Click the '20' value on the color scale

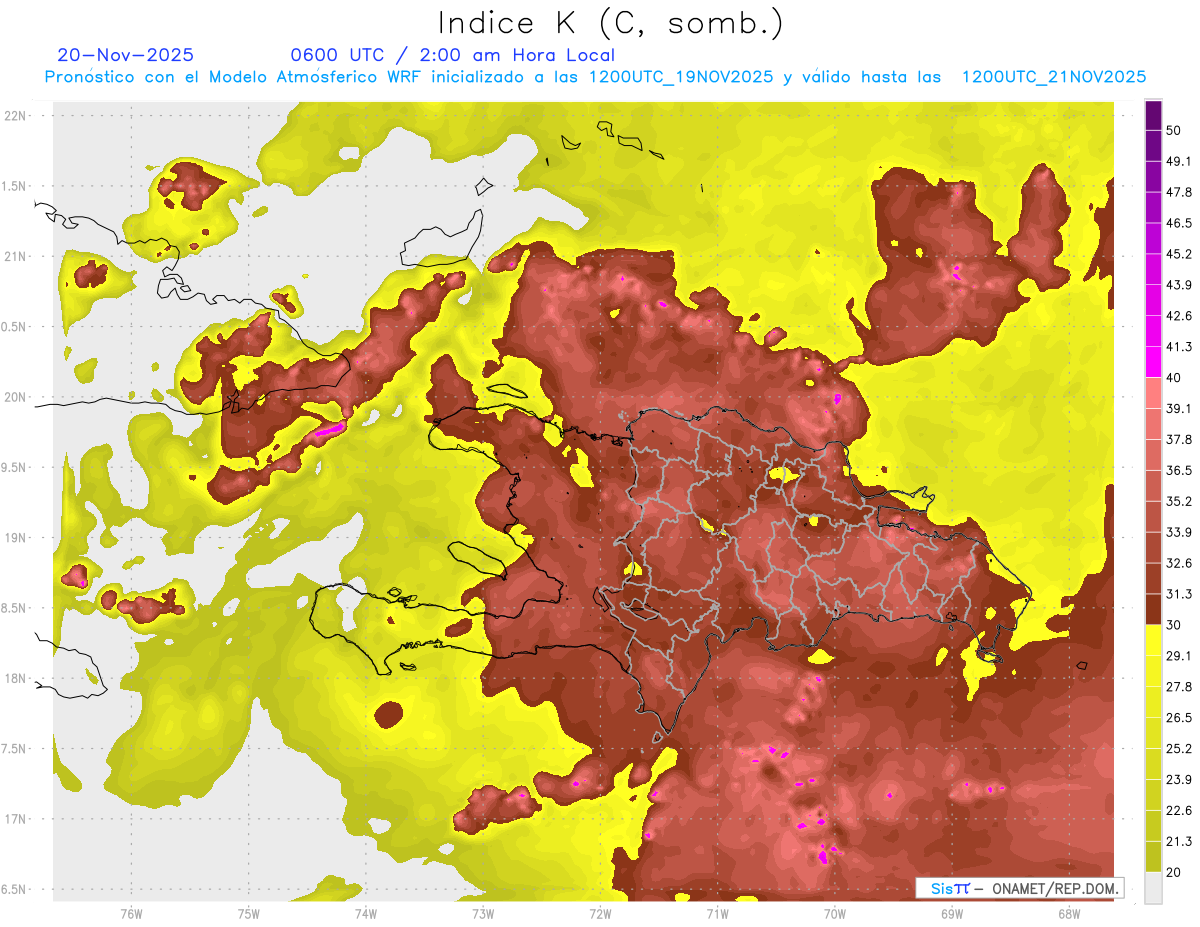point(1174,873)
